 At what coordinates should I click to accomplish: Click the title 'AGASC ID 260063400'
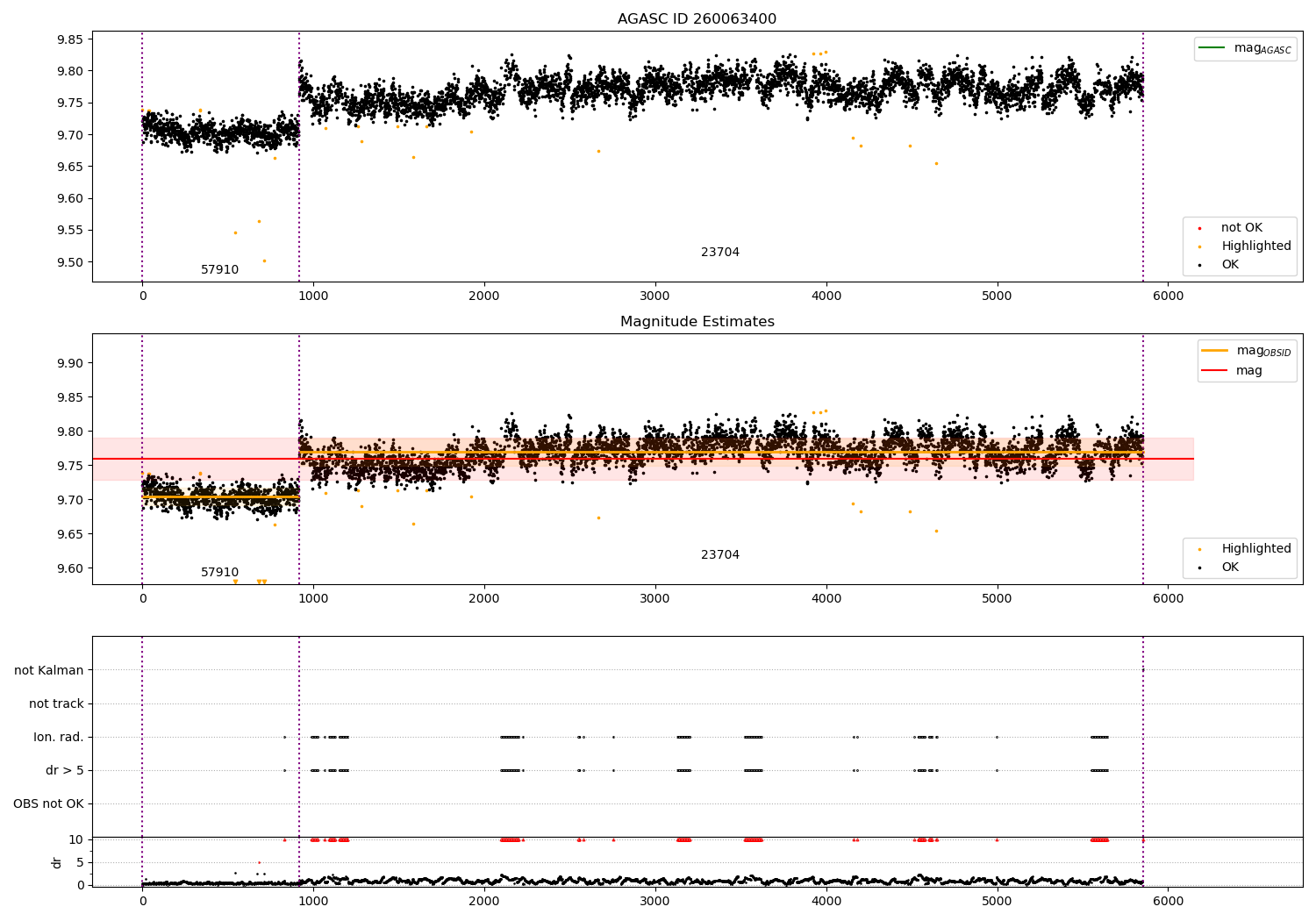(x=697, y=19)
